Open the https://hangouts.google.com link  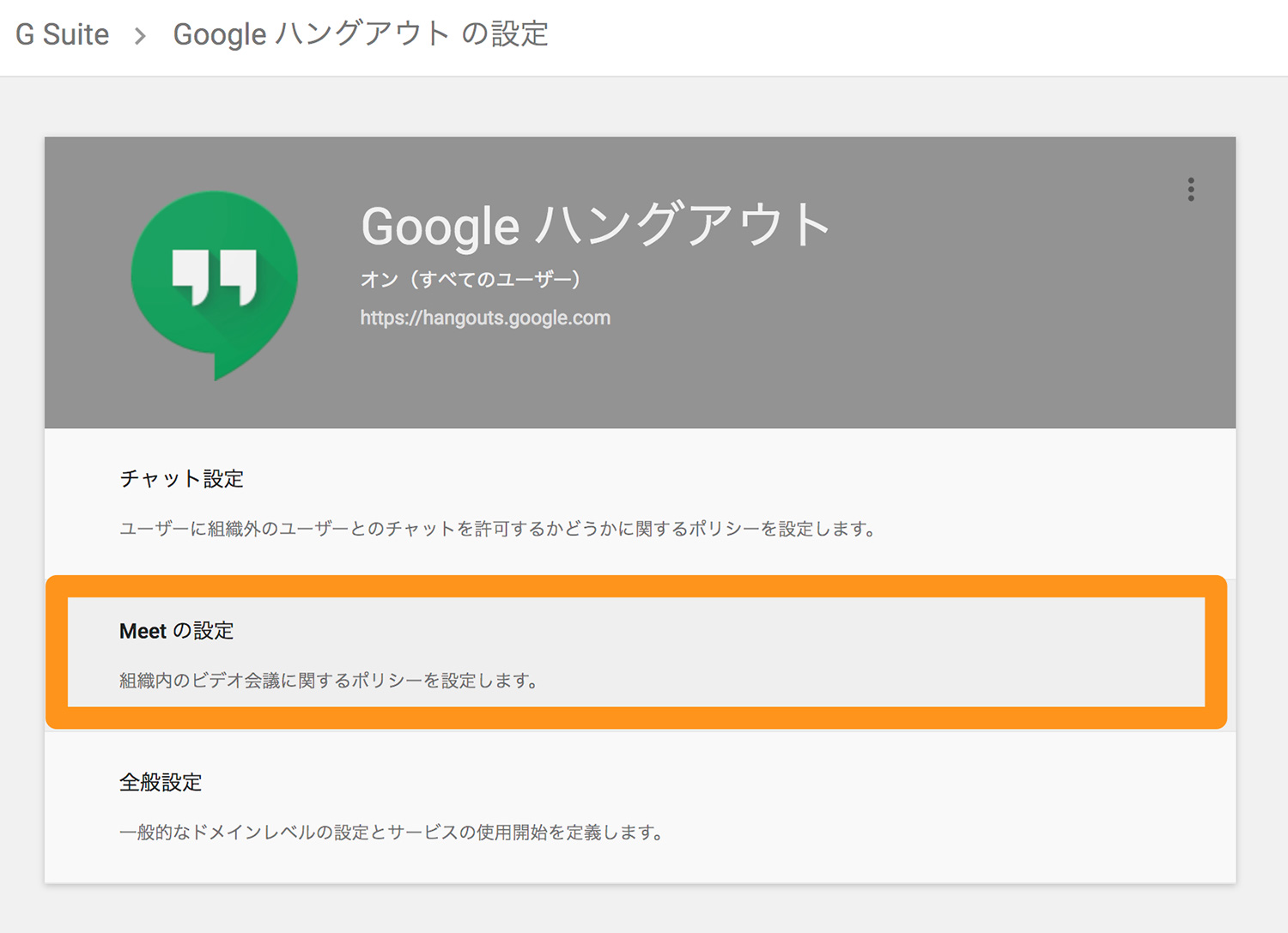point(485,318)
